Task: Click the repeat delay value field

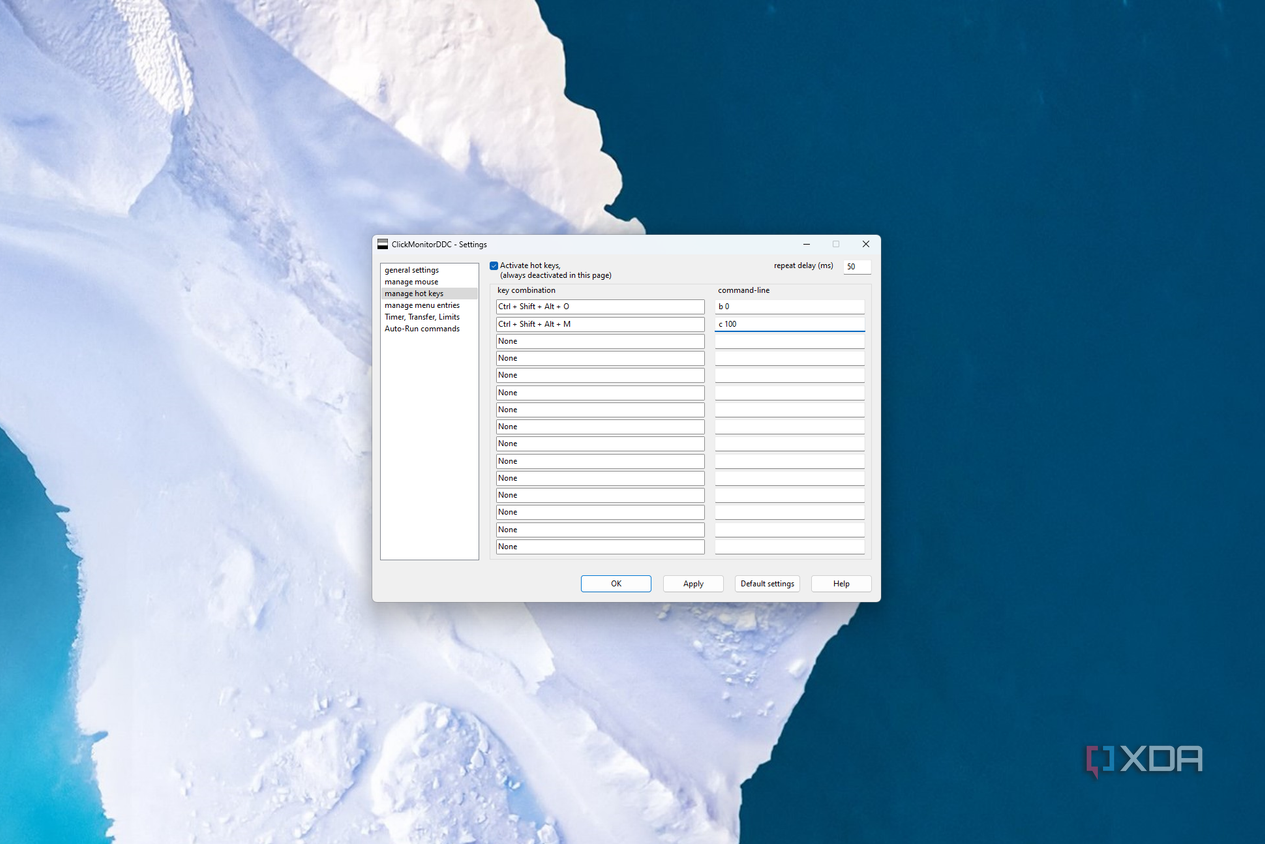Action: point(857,267)
